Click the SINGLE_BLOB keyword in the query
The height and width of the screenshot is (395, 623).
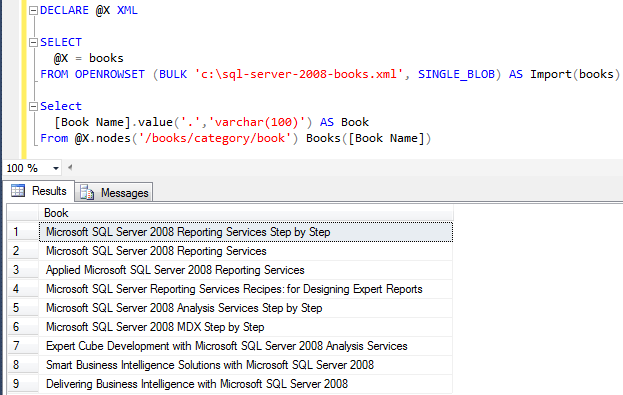(456, 74)
